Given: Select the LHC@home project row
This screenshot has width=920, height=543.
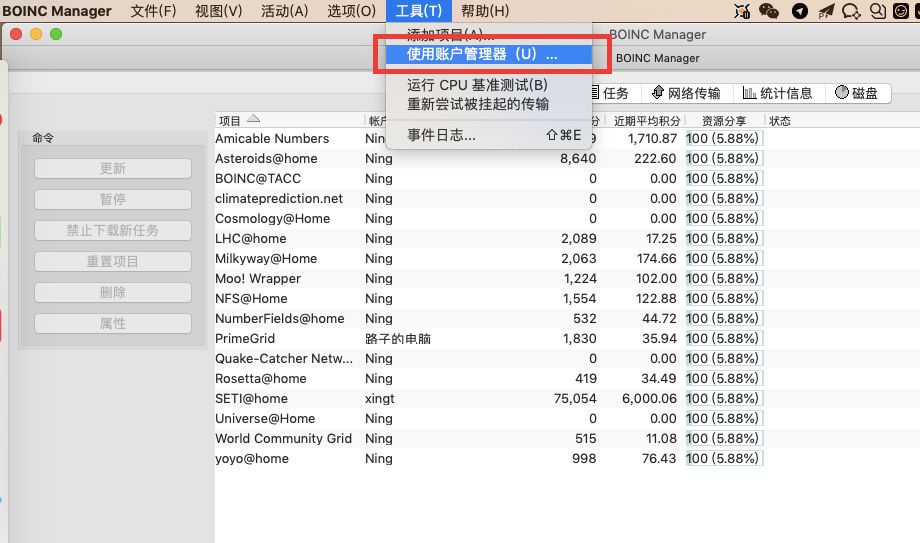Looking at the screenshot, I should pyautogui.click(x=567, y=238).
